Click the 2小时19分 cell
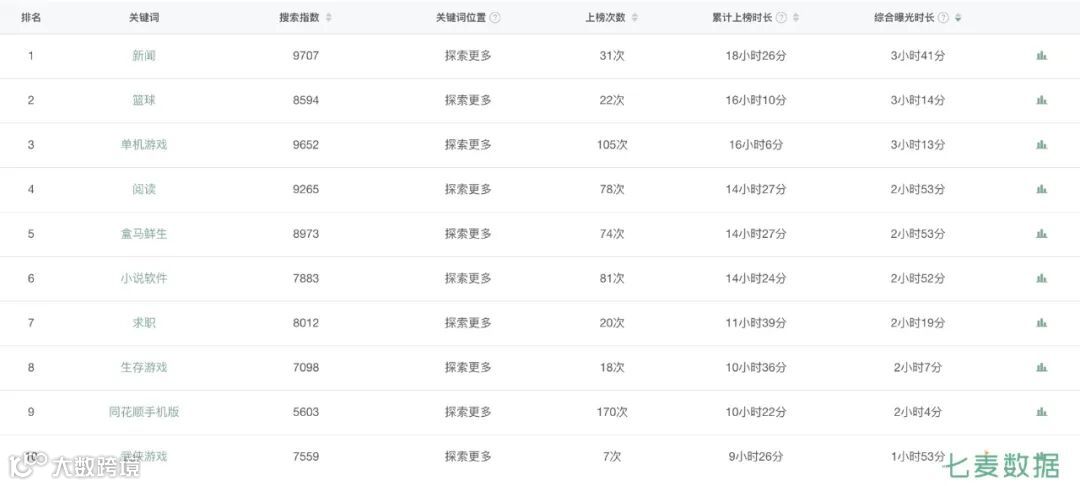Image resolution: width=1080 pixels, height=486 pixels. click(x=917, y=323)
